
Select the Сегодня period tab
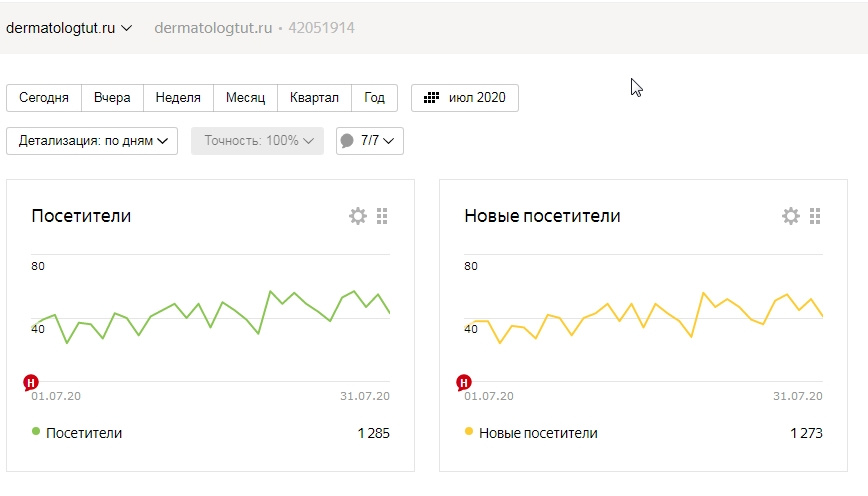tap(44, 98)
